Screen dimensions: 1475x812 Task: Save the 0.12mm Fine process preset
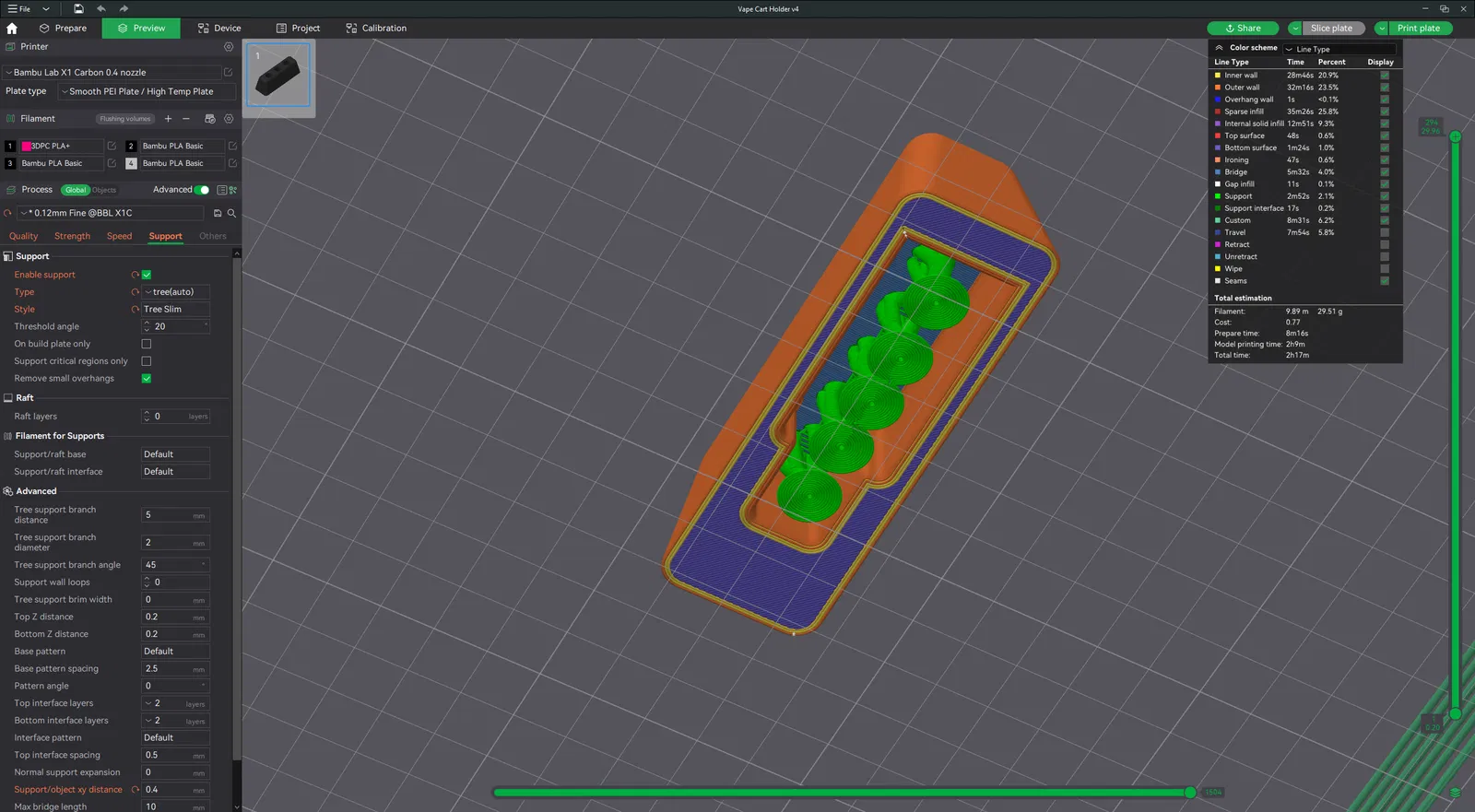(218, 213)
